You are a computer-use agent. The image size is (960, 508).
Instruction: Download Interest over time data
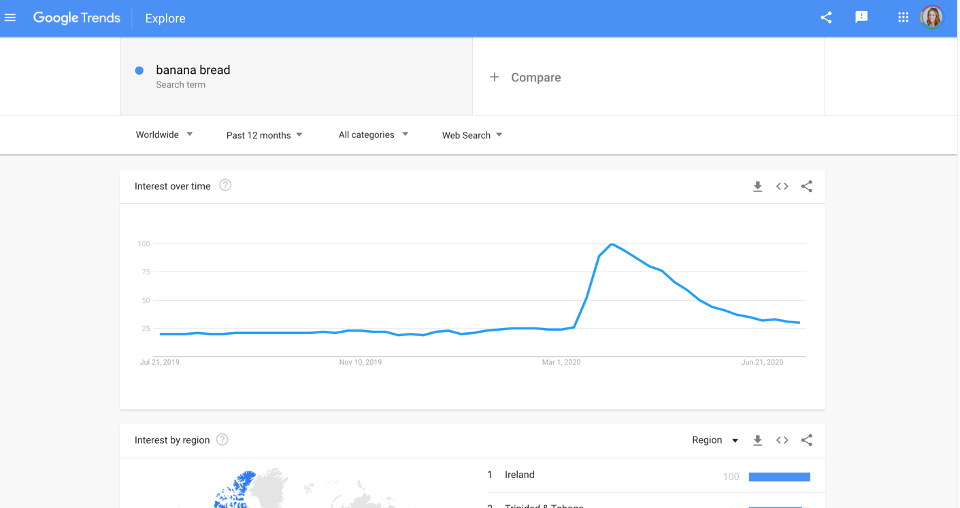point(758,186)
